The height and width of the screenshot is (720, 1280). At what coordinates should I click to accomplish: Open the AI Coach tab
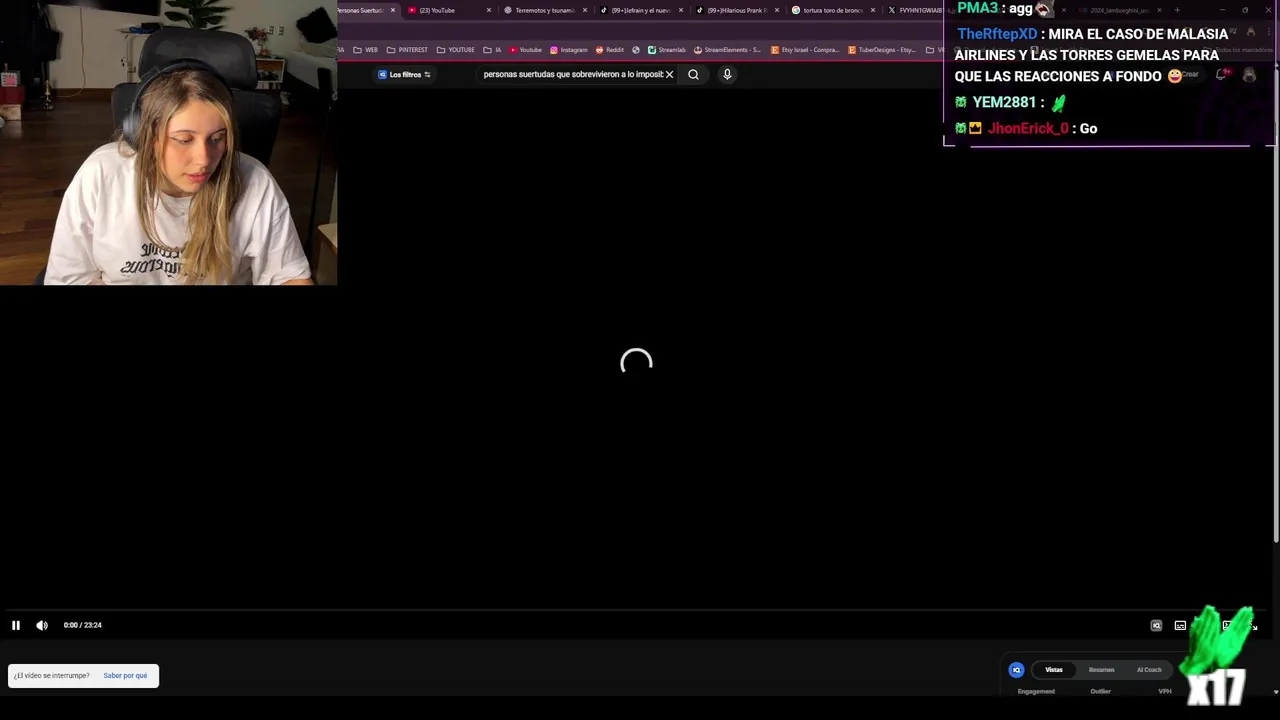[1149, 670]
